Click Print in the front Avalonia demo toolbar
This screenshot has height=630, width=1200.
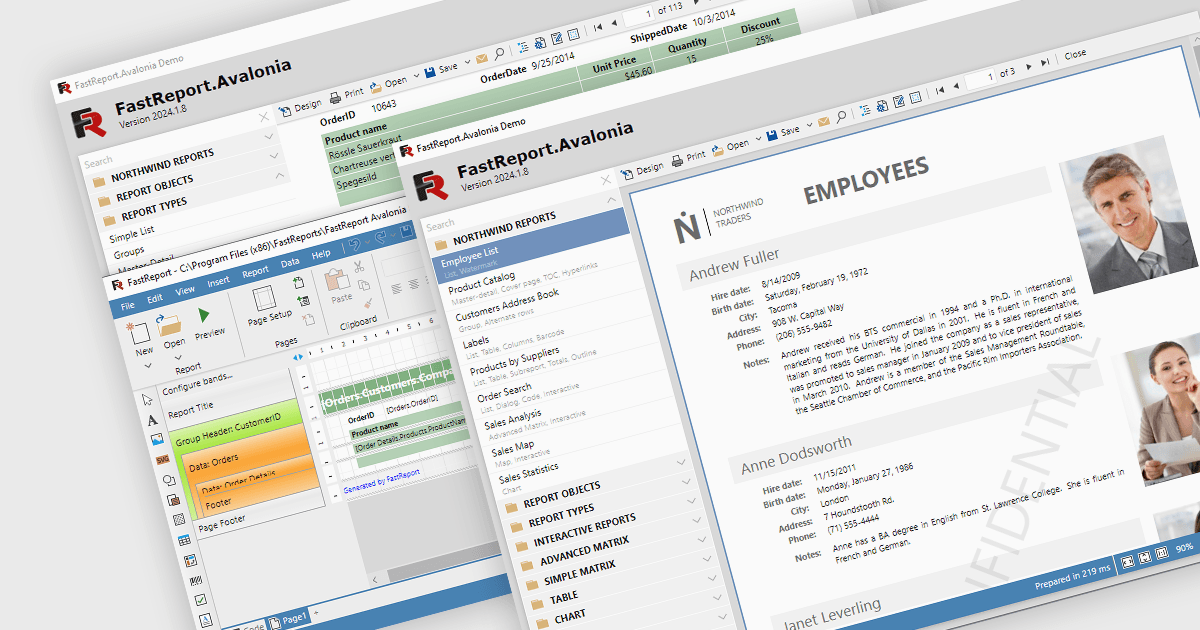[x=690, y=157]
